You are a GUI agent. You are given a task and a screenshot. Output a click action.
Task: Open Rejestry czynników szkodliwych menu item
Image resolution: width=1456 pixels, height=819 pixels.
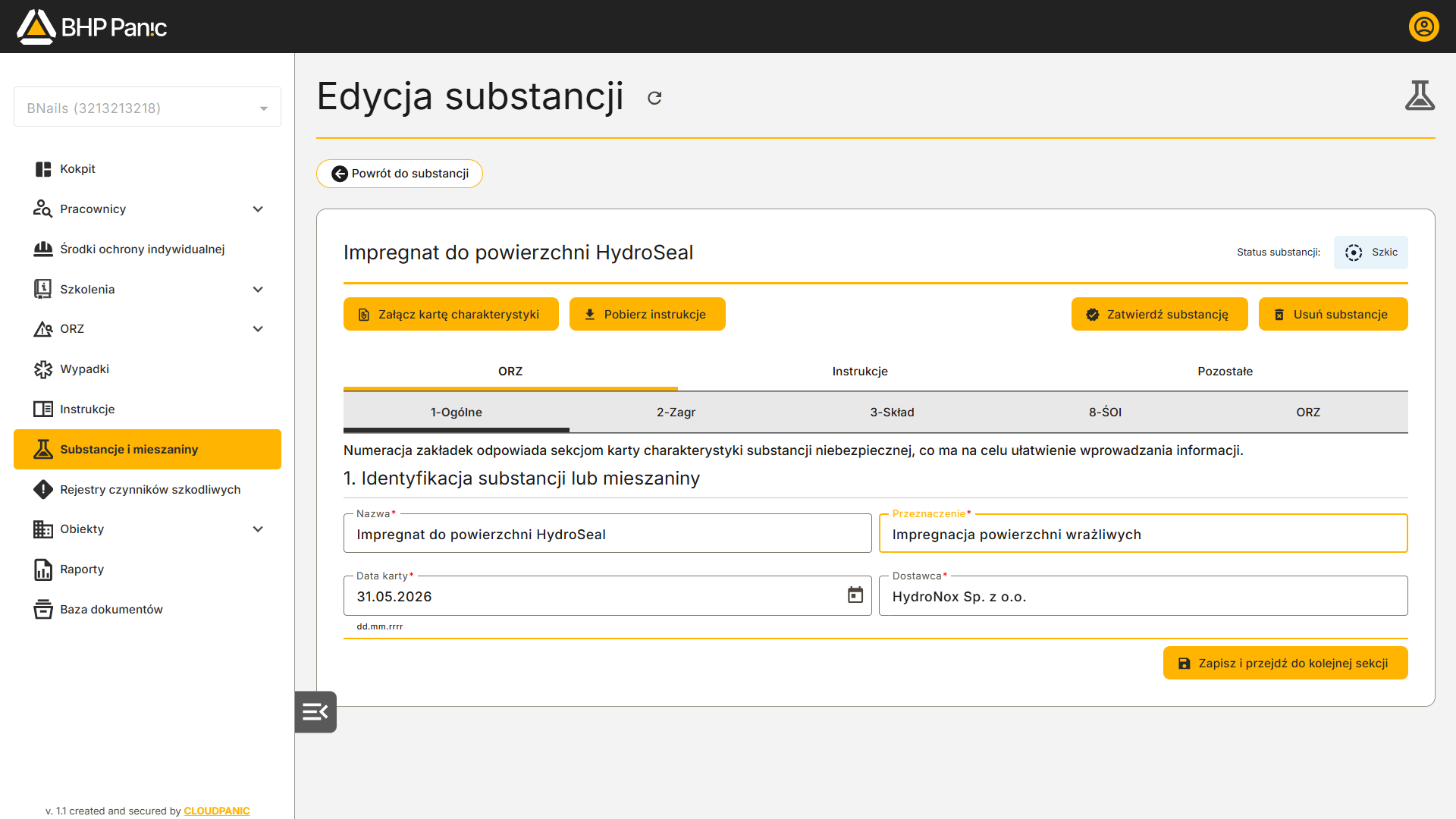[x=147, y=489]
